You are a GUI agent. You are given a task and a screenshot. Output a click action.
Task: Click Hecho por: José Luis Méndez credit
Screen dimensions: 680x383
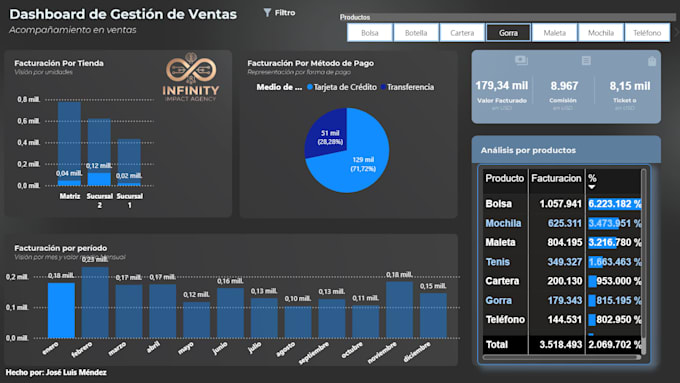[56, 372]
